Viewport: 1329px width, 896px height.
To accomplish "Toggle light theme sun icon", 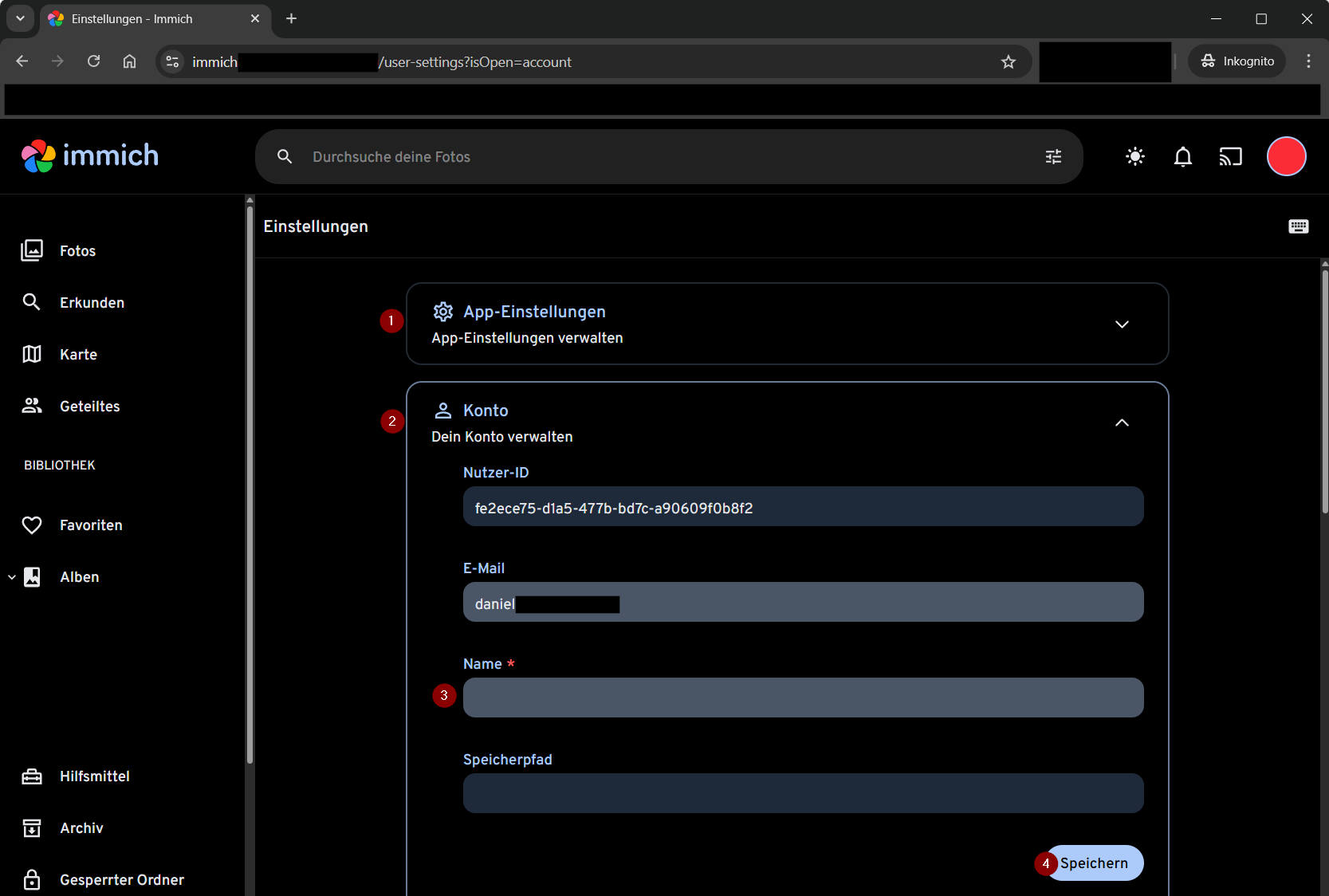I will (1135, 157).
